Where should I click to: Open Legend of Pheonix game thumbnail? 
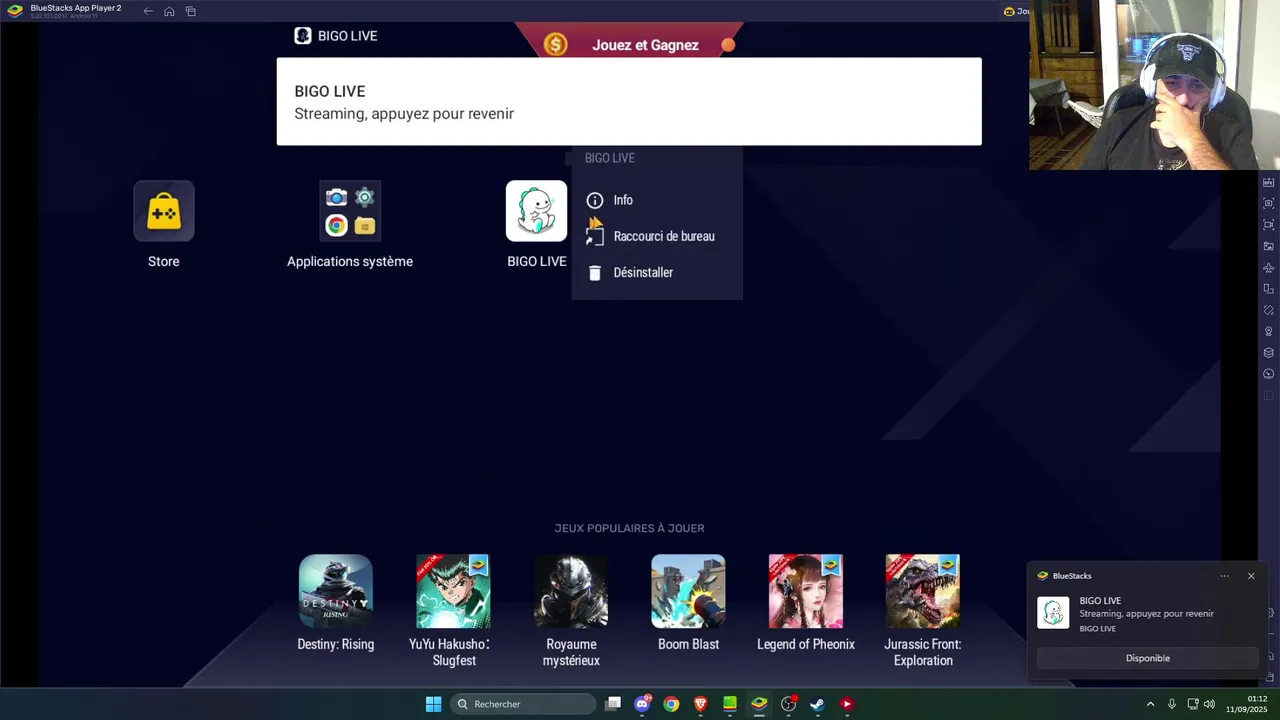point(806,591)
